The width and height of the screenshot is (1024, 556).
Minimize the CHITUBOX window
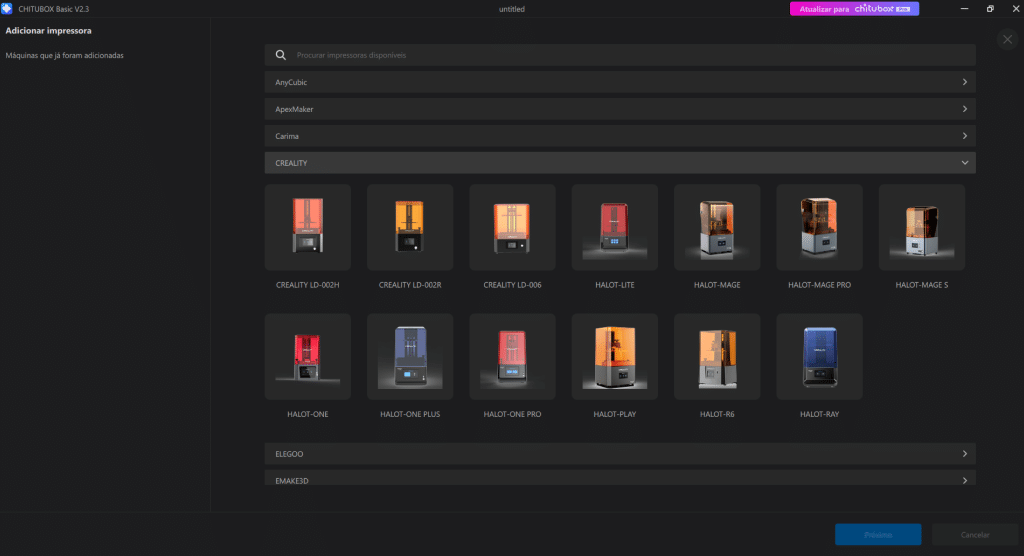coord(964,8)
